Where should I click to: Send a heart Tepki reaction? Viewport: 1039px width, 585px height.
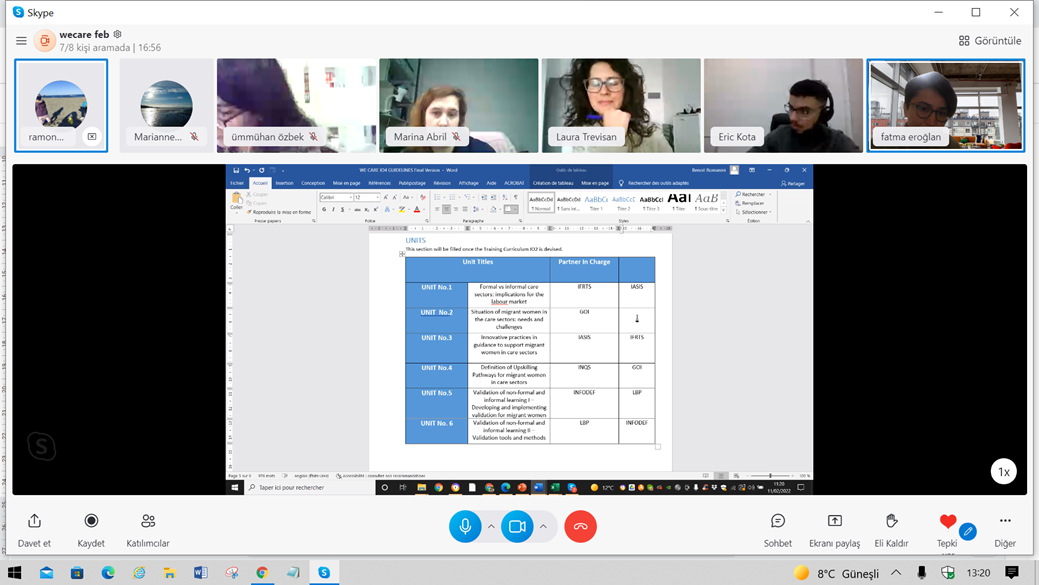pos(947,521)
